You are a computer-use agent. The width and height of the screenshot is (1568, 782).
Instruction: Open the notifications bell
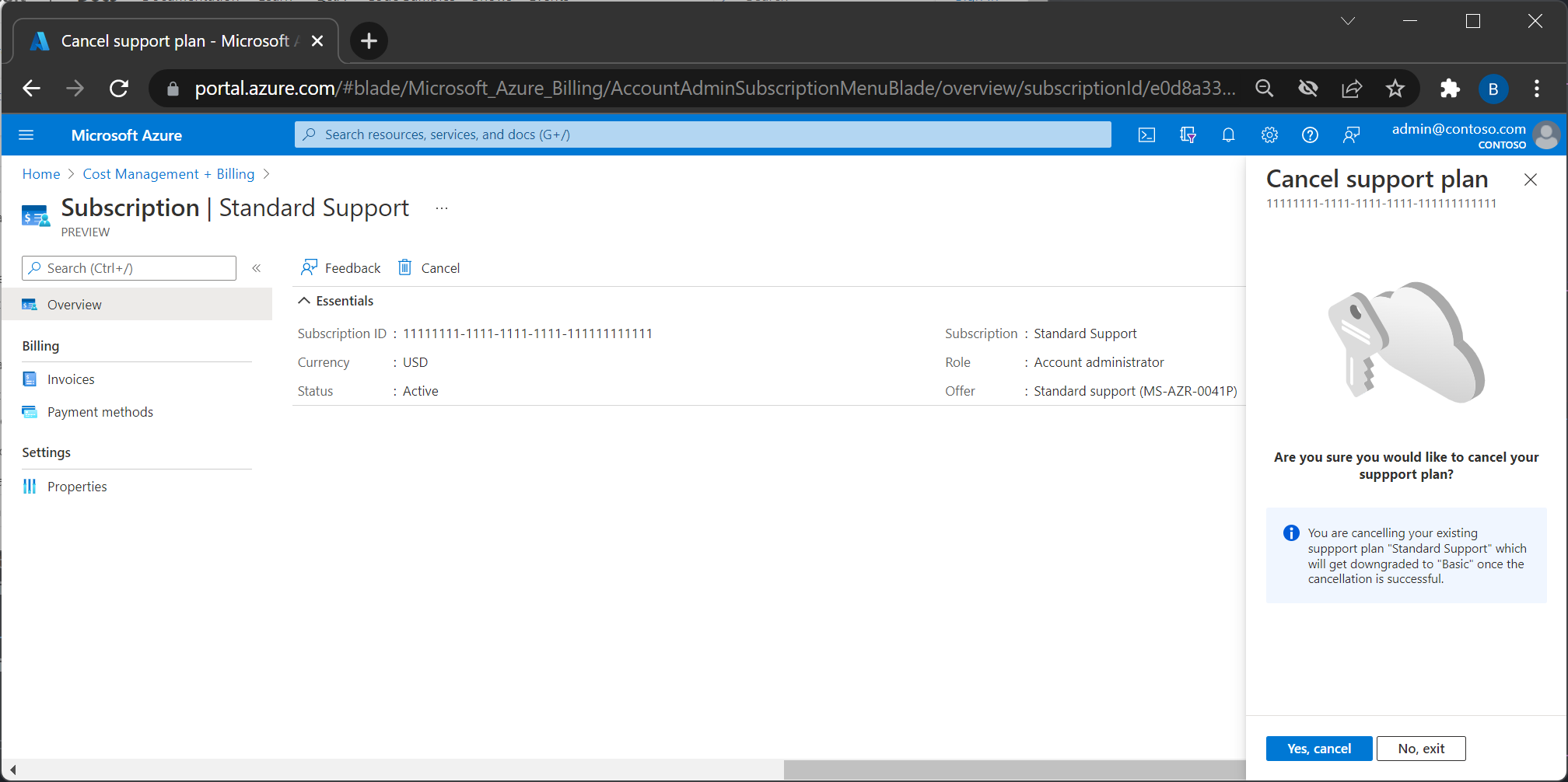point(1228,135)
